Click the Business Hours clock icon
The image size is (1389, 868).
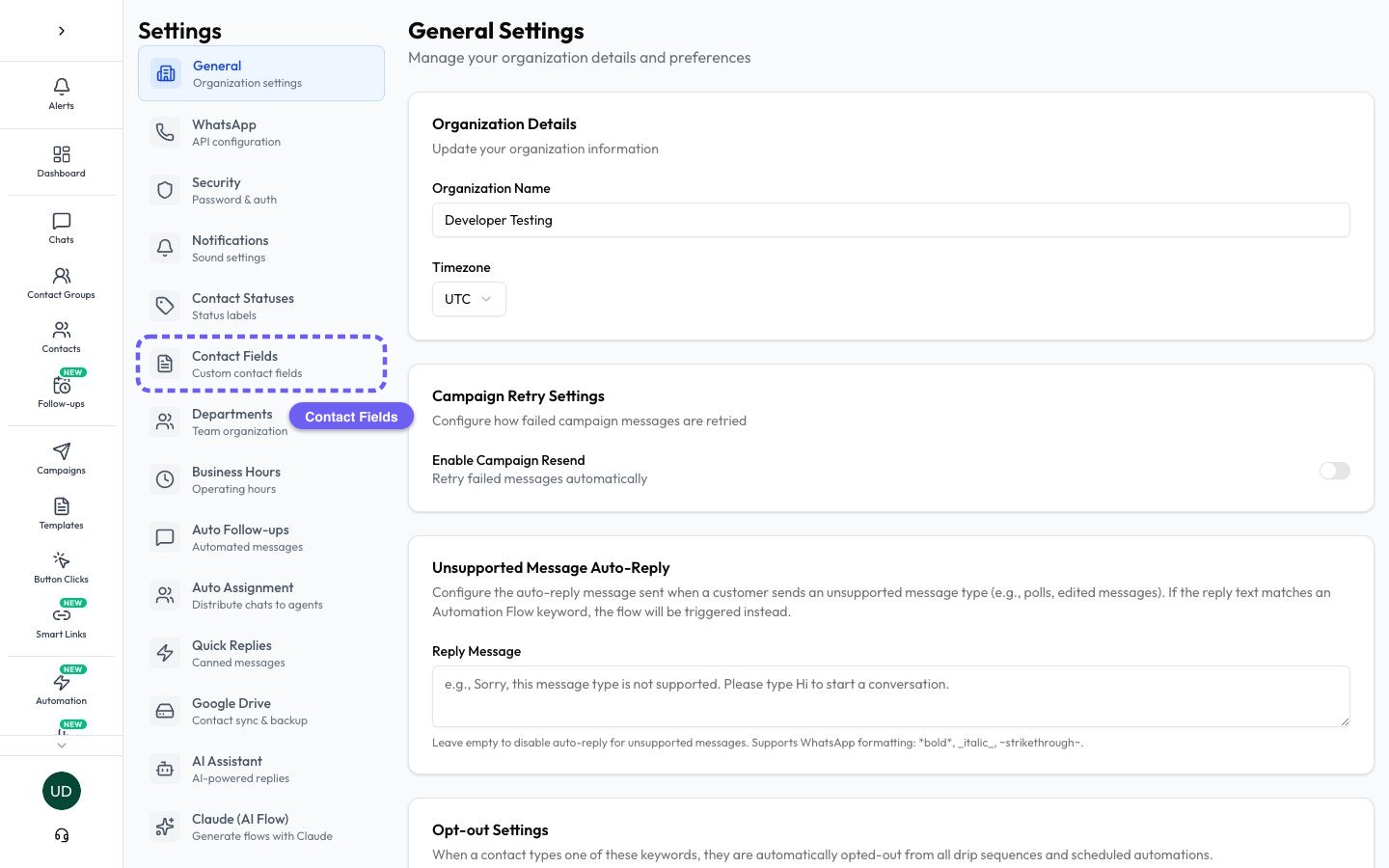click(165, 479)
